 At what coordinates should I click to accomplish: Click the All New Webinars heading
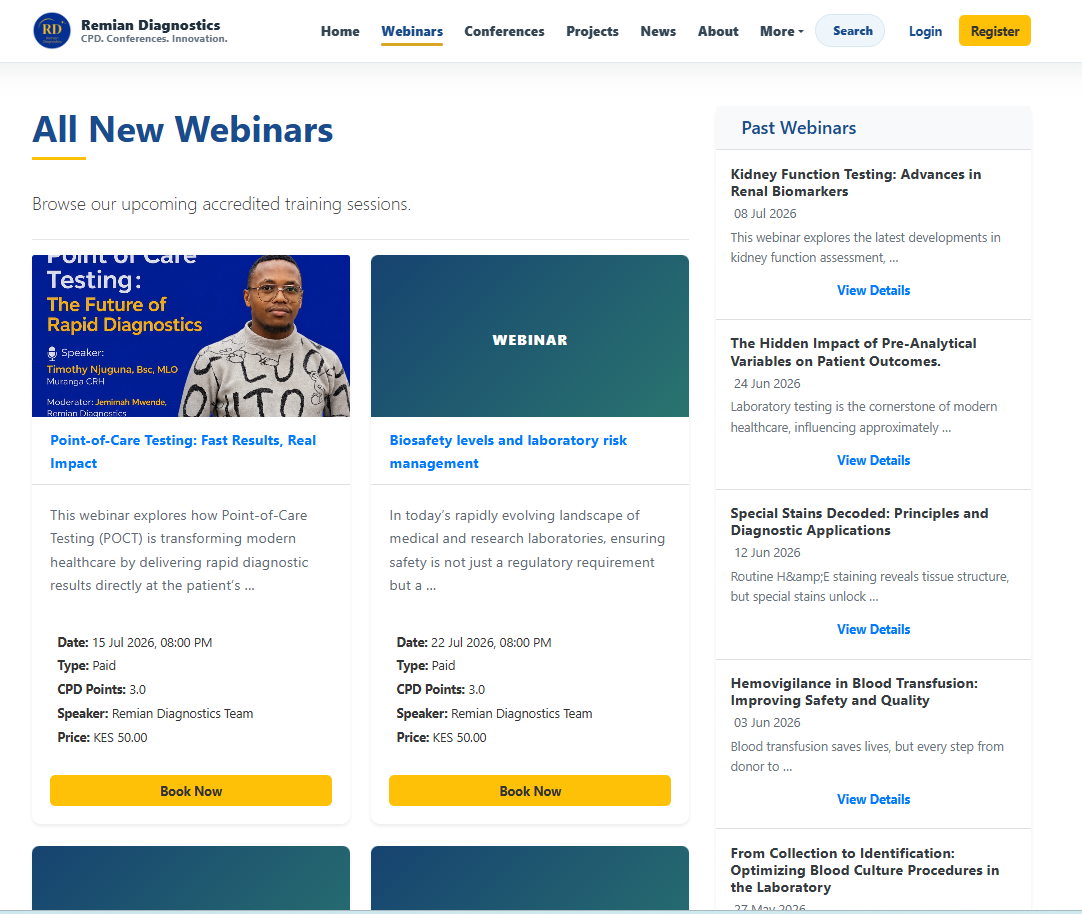tap(183, 130)
